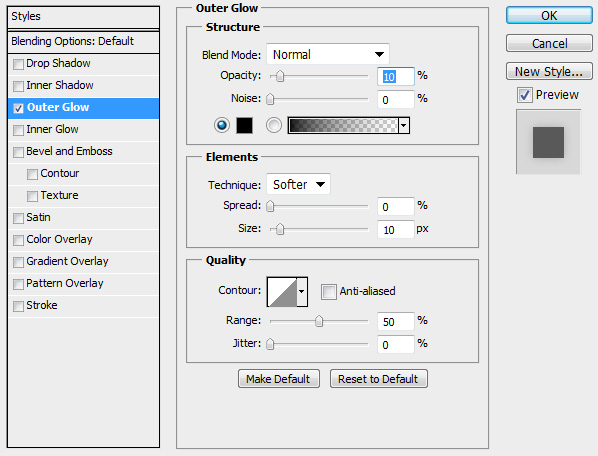598x456 pixels.
Task: Click the Contour curve thumbnail
Action: (x=282, y=292)
